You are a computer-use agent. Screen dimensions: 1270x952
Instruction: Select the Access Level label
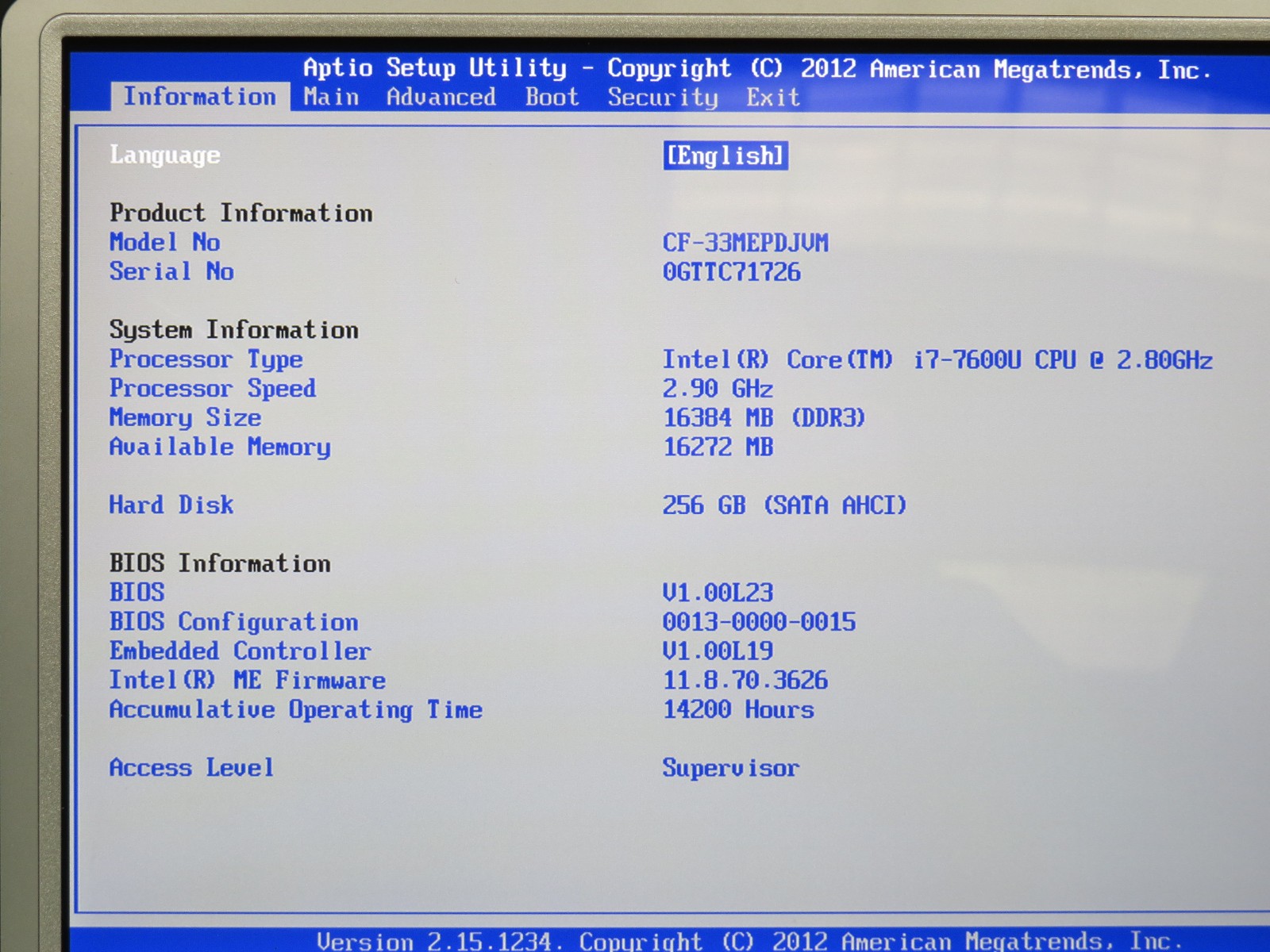pyautogui.click(x=192, y=768)
